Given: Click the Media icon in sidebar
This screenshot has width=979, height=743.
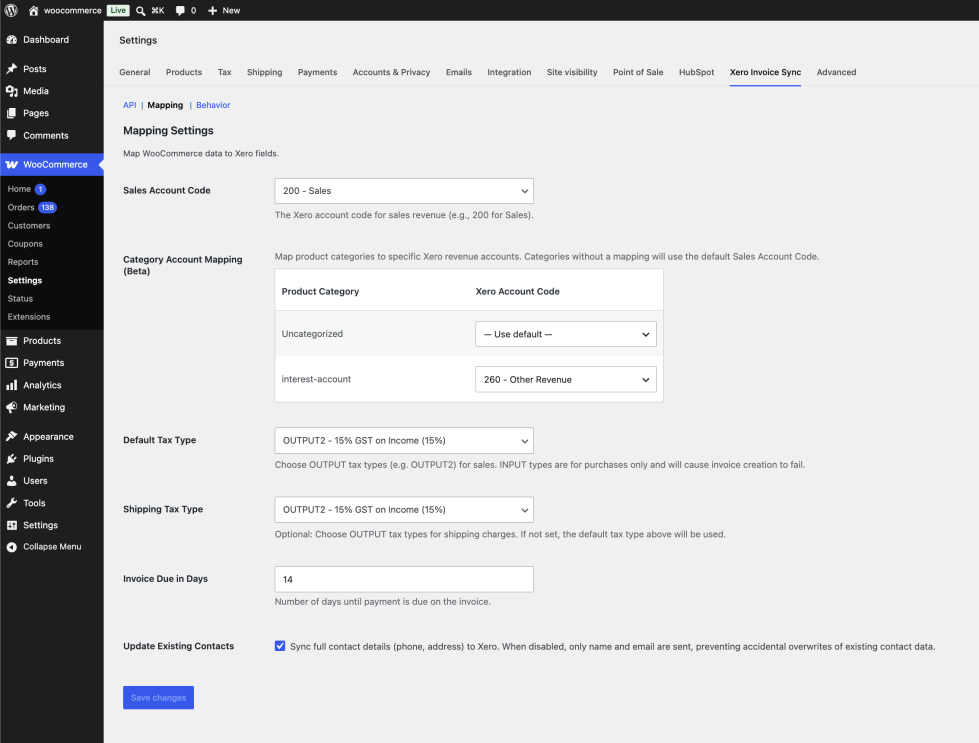Looking at the screenshot, I should [12, 91].
